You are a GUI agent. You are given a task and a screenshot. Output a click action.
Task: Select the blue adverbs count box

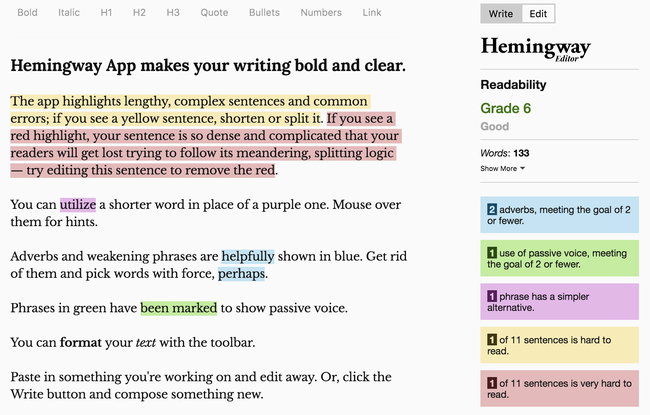pyautogui.click(x=559, y=215)
